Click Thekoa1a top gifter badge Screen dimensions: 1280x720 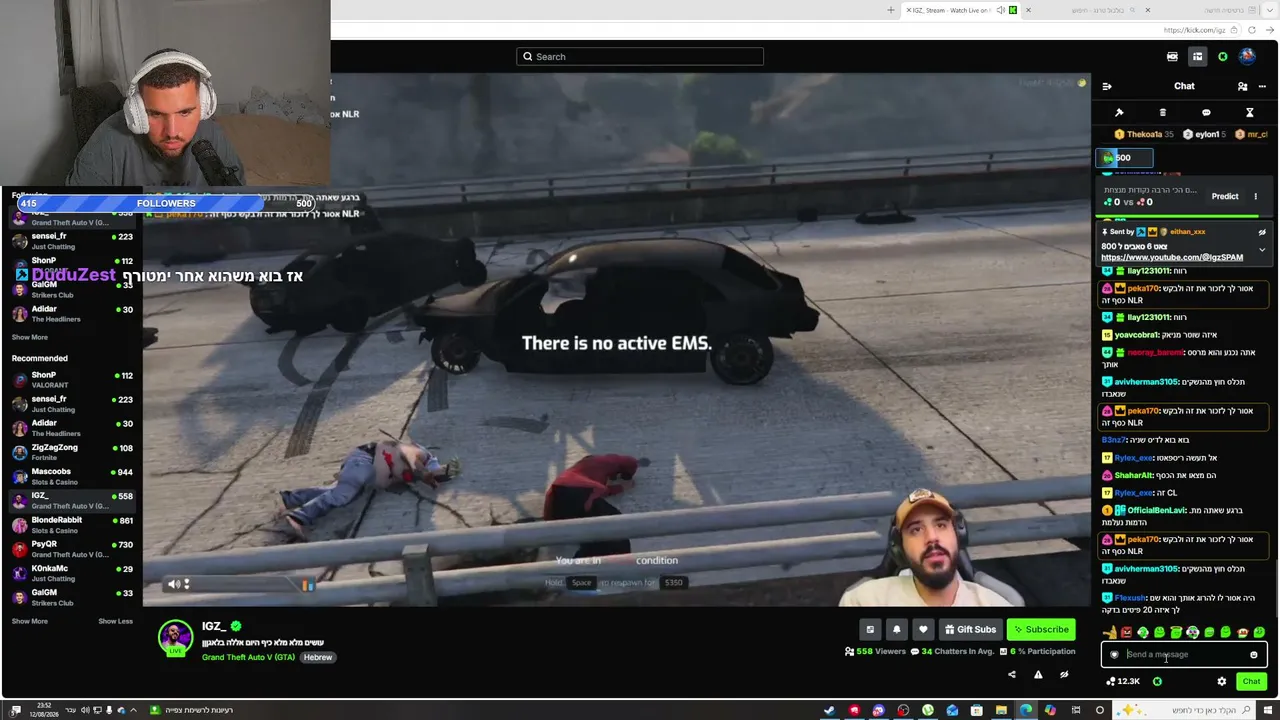[1143, 134]
